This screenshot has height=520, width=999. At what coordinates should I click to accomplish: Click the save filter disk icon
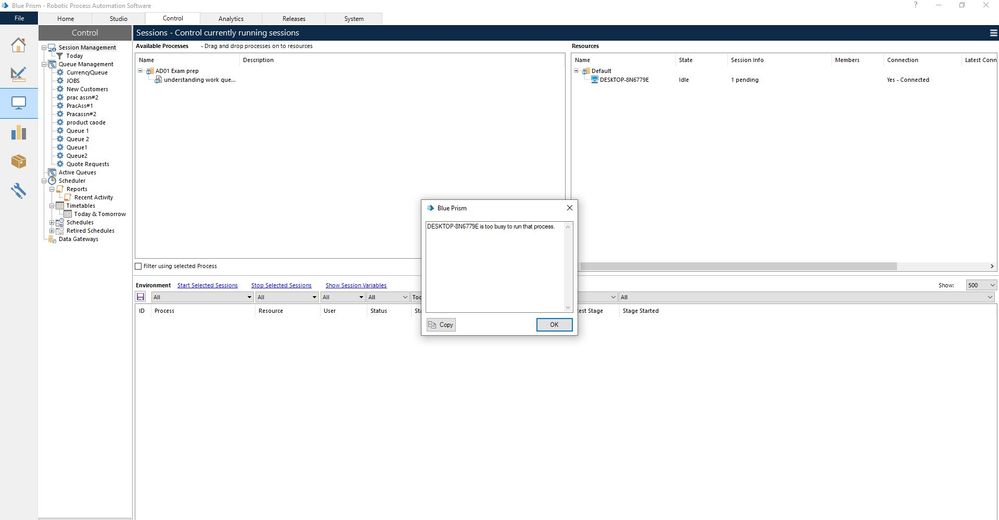(141, 297)
